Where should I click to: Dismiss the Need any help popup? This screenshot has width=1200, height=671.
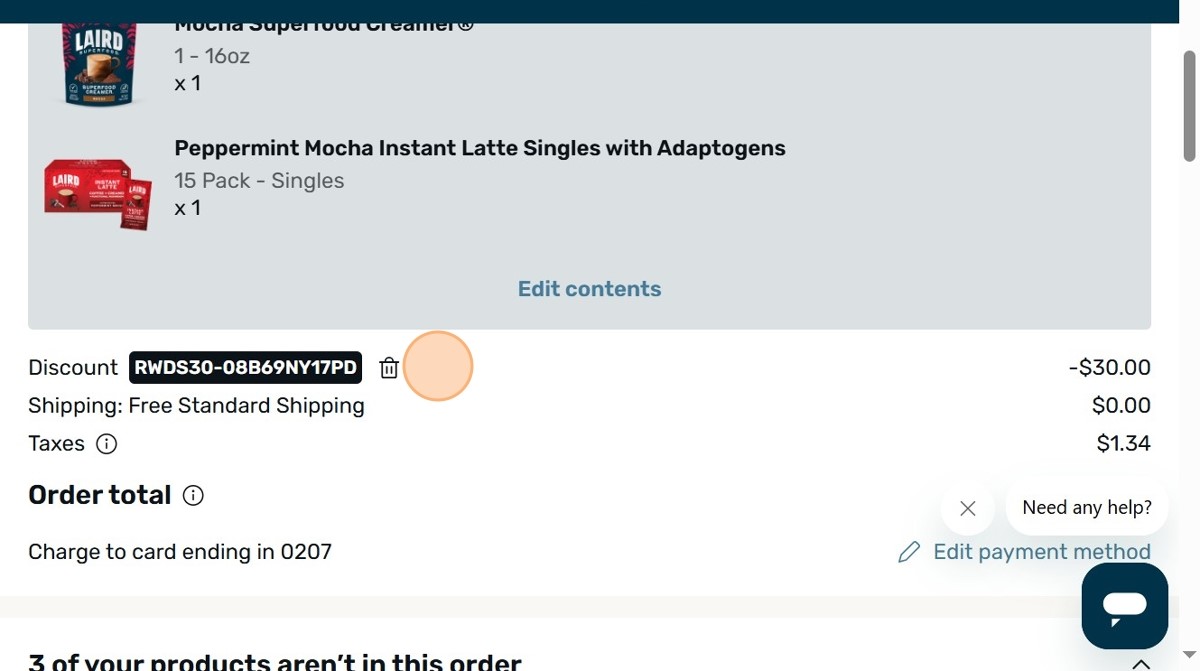pyautogui.click(x=967, y=508)
